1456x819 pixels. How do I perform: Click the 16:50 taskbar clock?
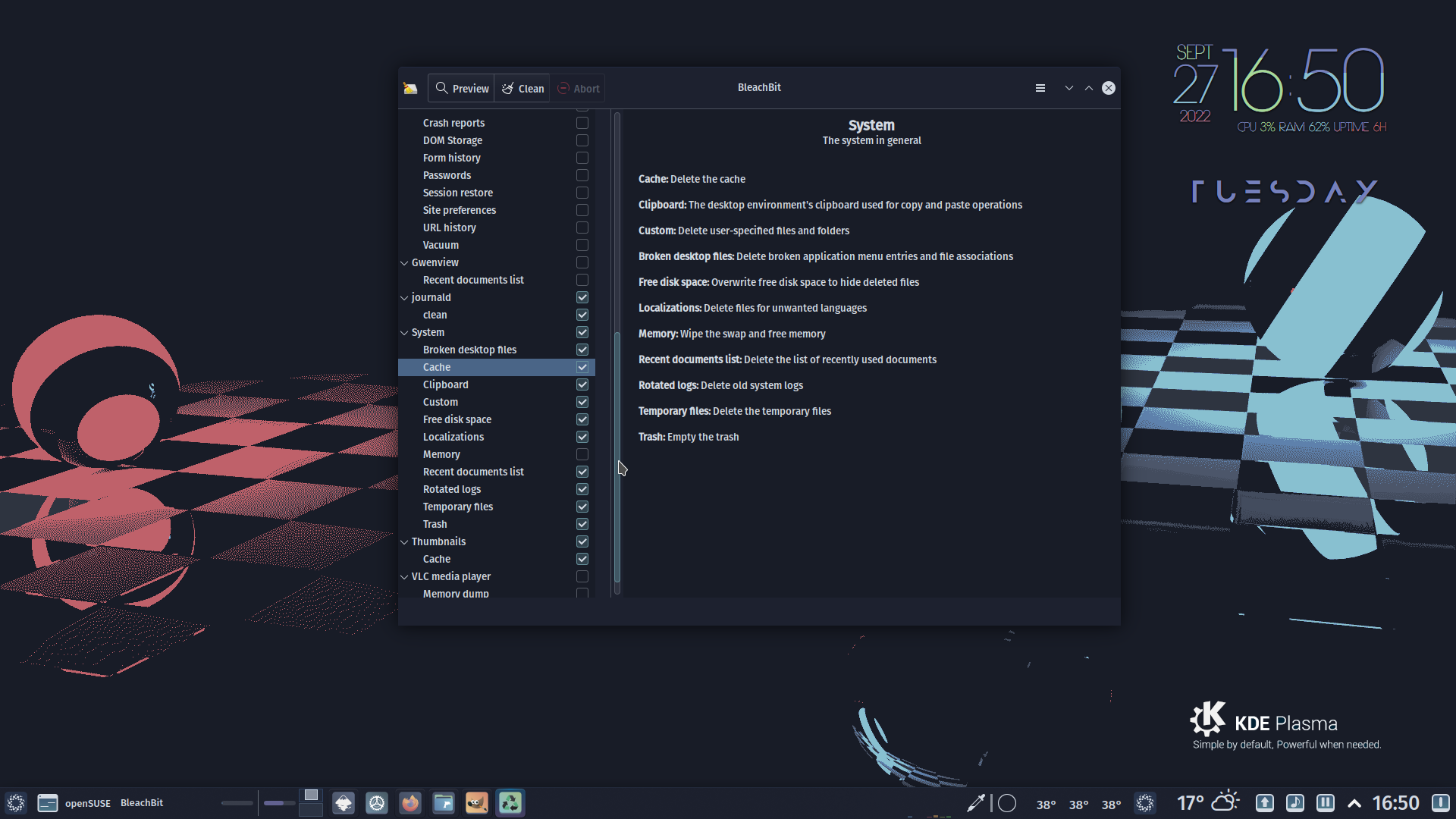pos(1395,803)
